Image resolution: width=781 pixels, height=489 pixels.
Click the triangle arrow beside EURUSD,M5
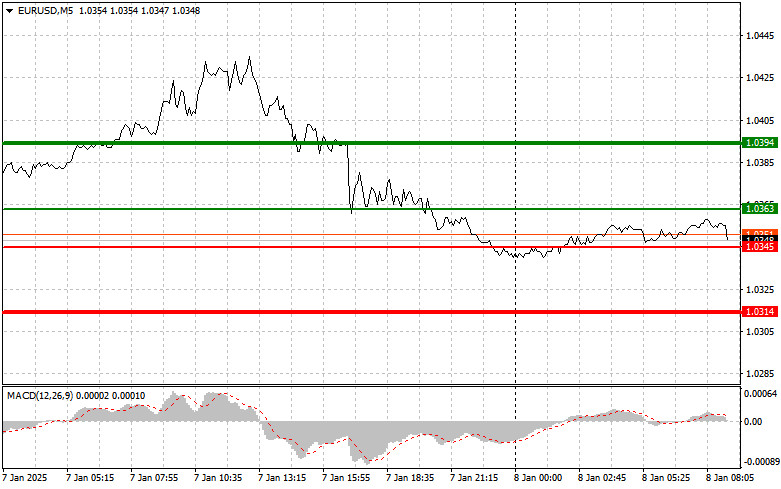[x=8, y=9]
